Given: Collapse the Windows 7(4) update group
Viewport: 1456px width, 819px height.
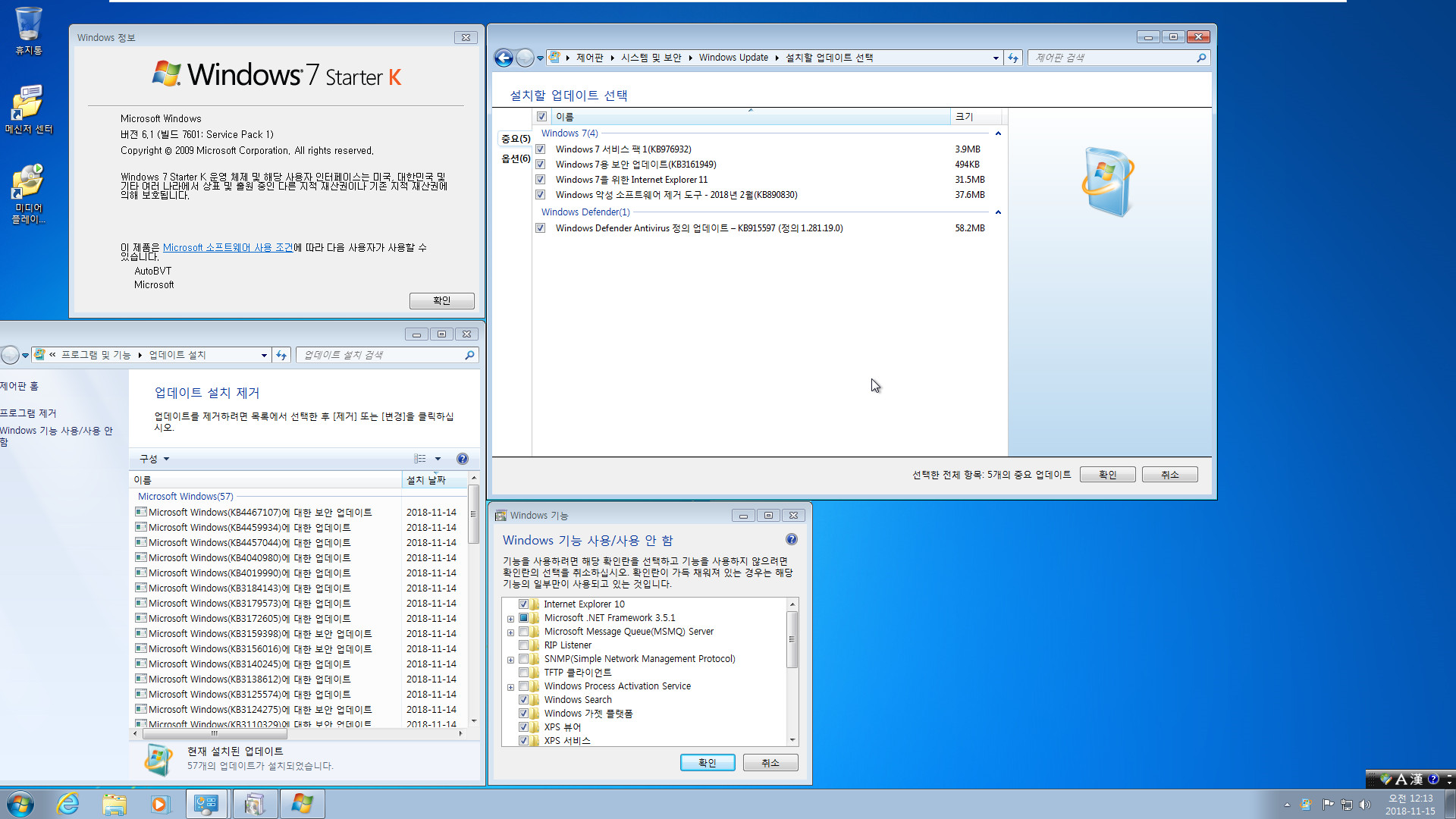Looking at the screenshot, I should tap(998, 133).
